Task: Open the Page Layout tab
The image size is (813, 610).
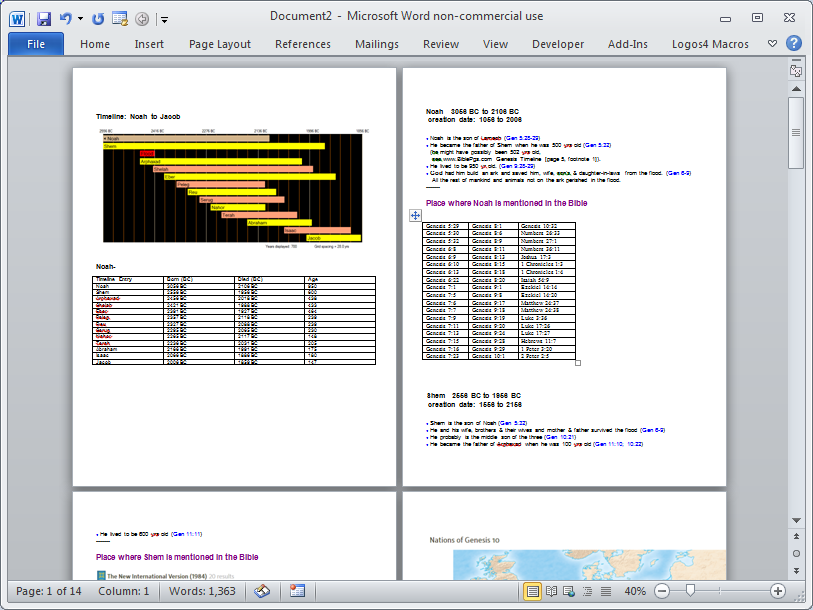Action: 220,44
